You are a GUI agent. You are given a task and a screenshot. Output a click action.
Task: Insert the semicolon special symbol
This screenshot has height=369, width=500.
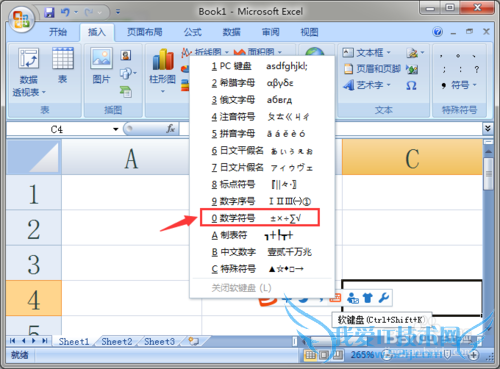point(444,69)
